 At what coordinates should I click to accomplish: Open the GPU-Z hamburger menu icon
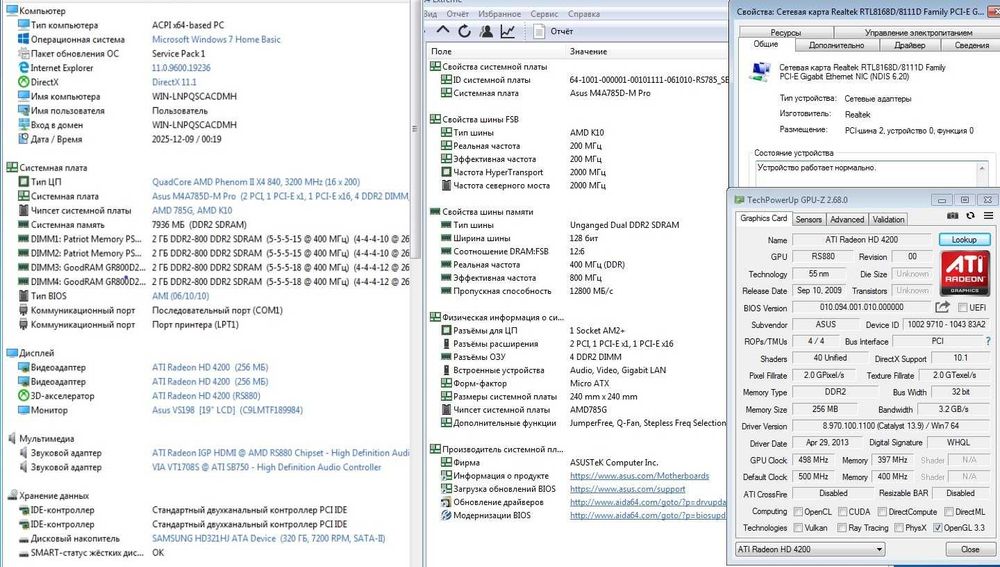pyautogui.click(x=988, y=216)
